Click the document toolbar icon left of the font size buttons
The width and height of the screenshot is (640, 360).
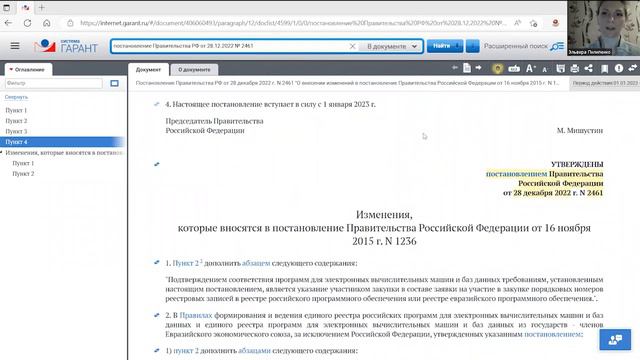click(514, 69)
